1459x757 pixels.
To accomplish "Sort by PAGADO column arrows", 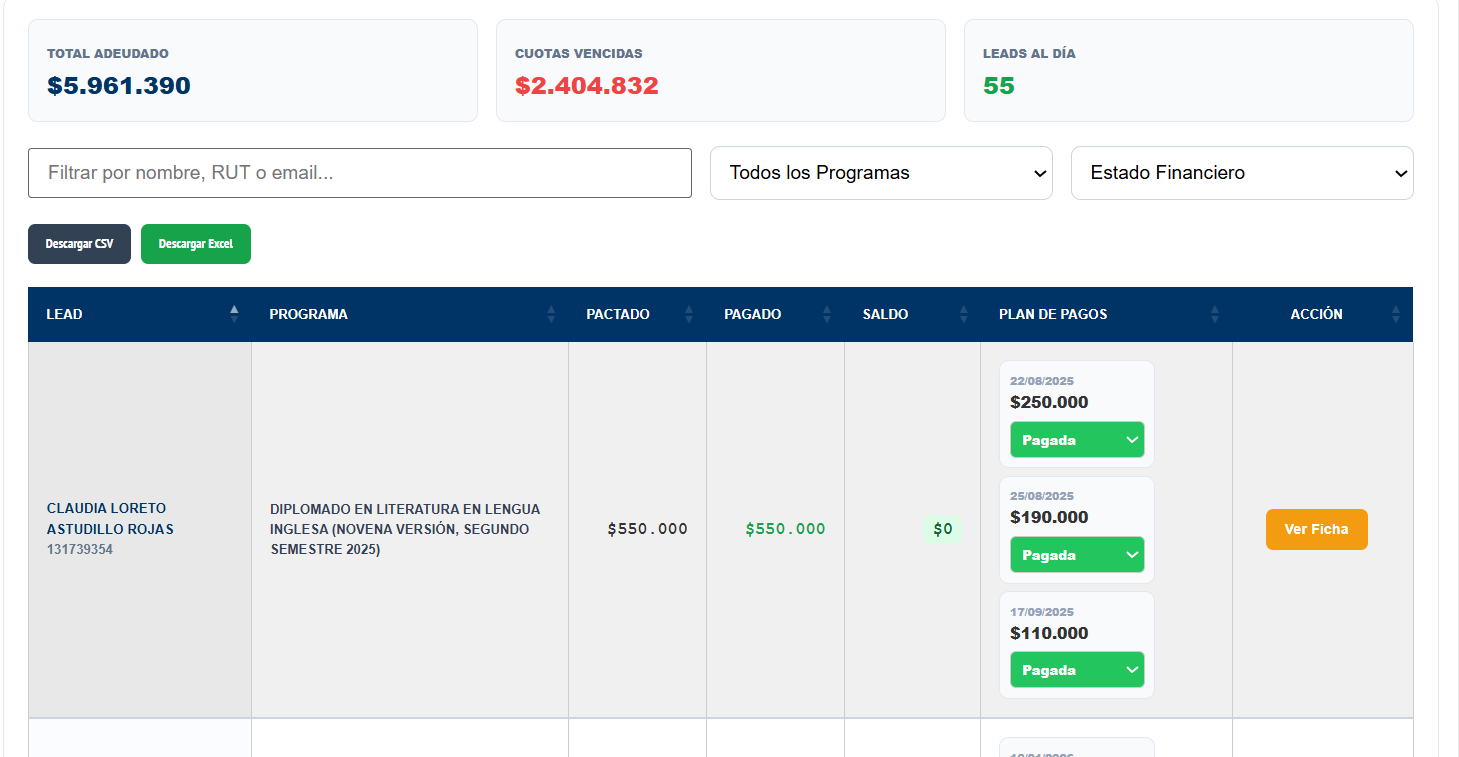I will pyautogui.click(x=827, y=314).
